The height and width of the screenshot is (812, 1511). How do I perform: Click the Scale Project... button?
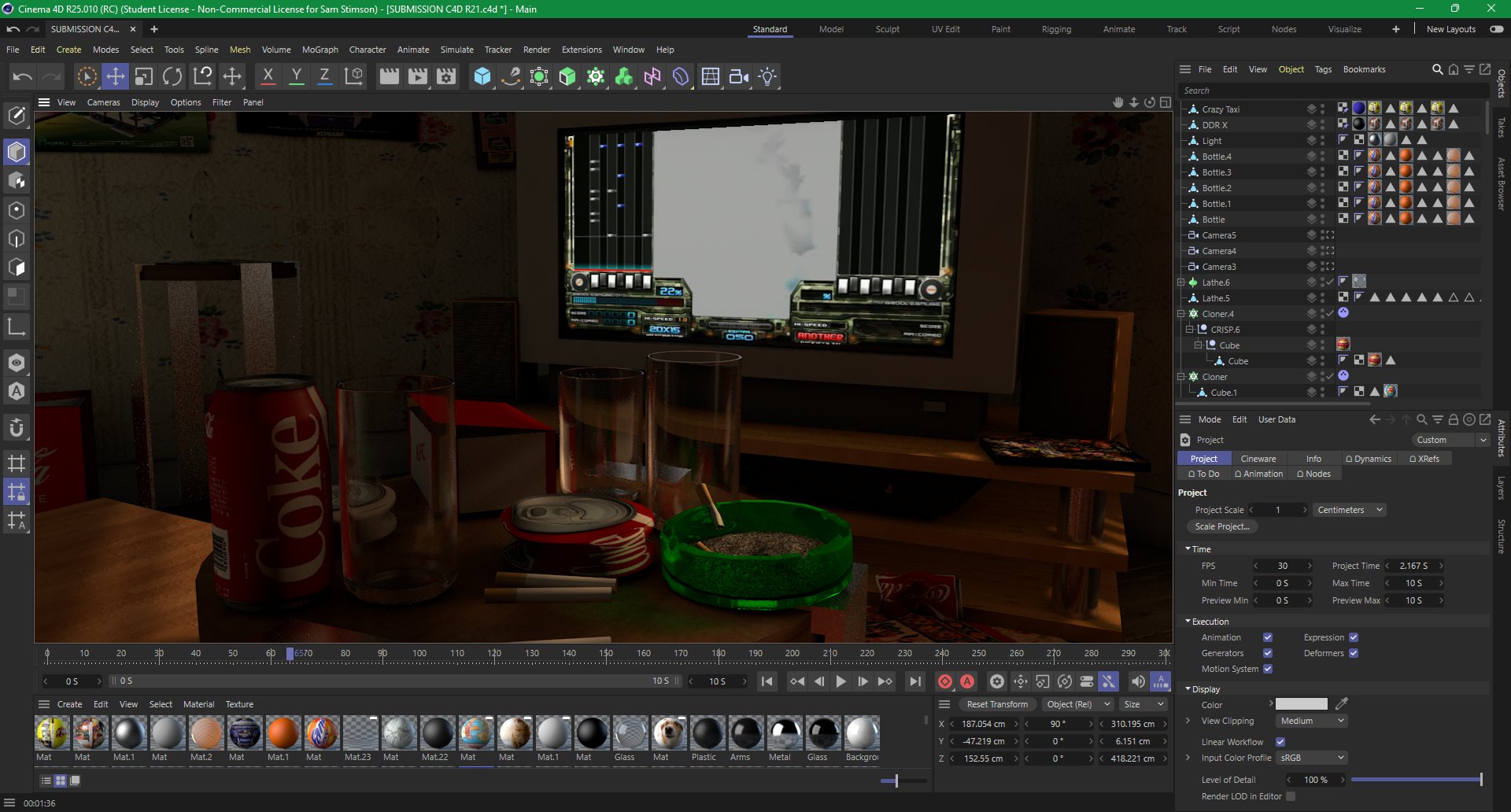(x=1221, y=526)
